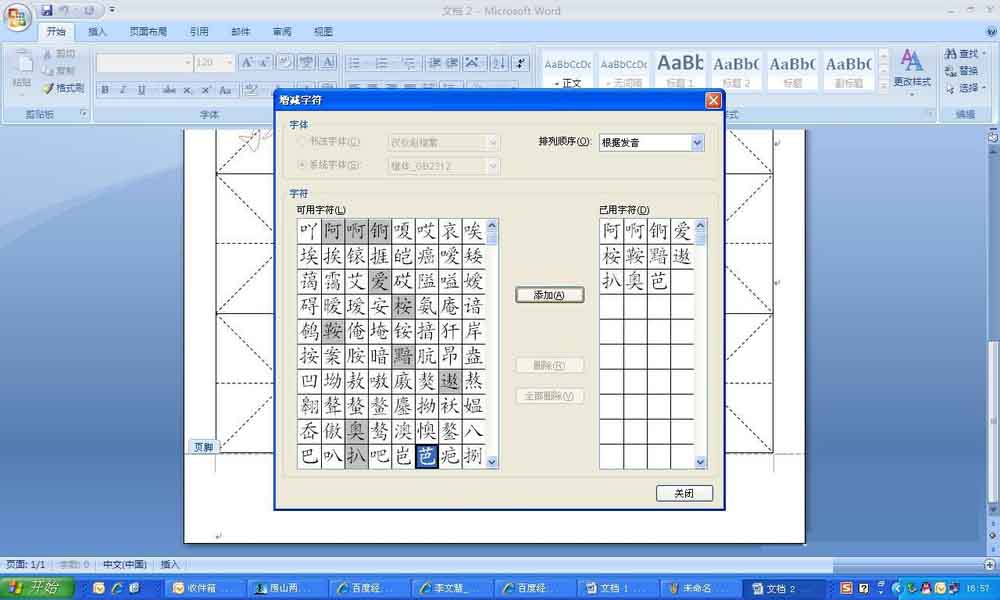Click the available characters scrollbar down arrow
1000x600 pixels.
tap(492, 462)
